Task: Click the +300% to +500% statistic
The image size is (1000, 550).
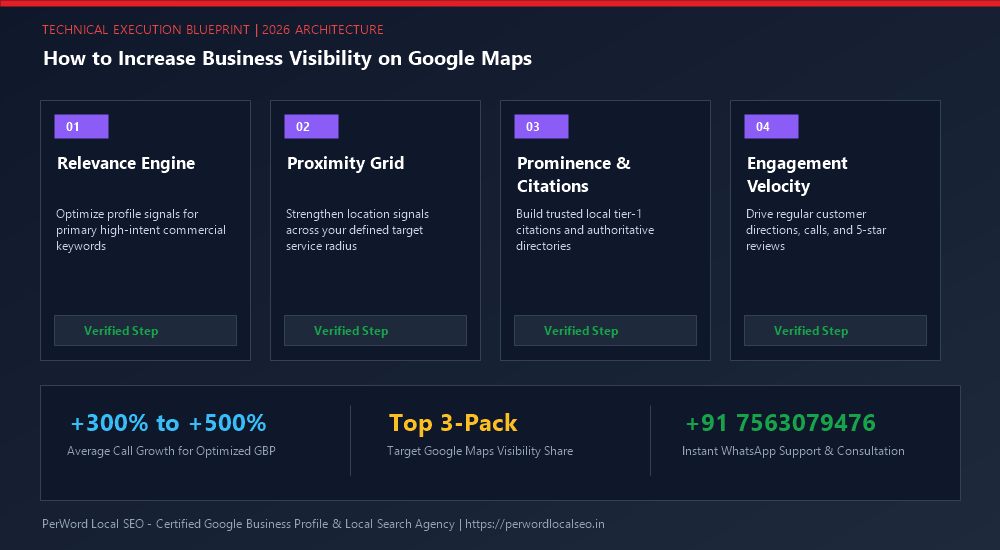Action: pyautogui.click(x=168, y=423)
